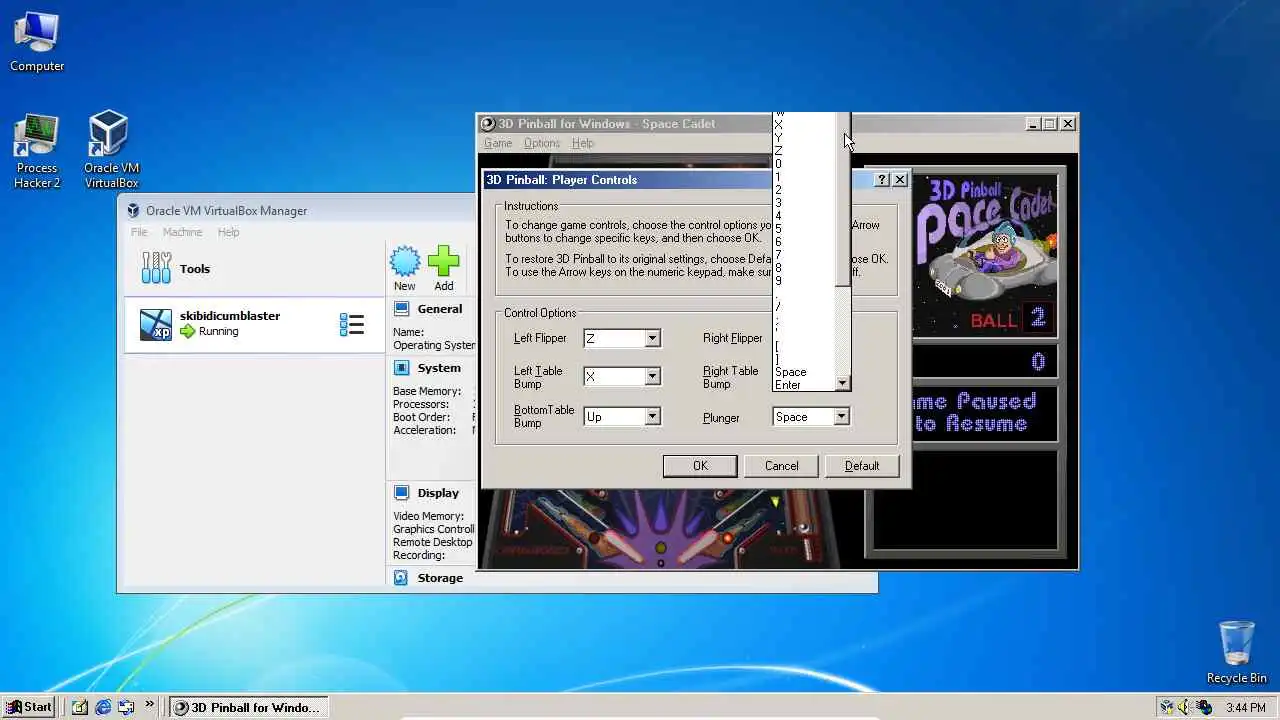Click the Display section heading text
This screenshot has width=1280, height=720.
438,493
